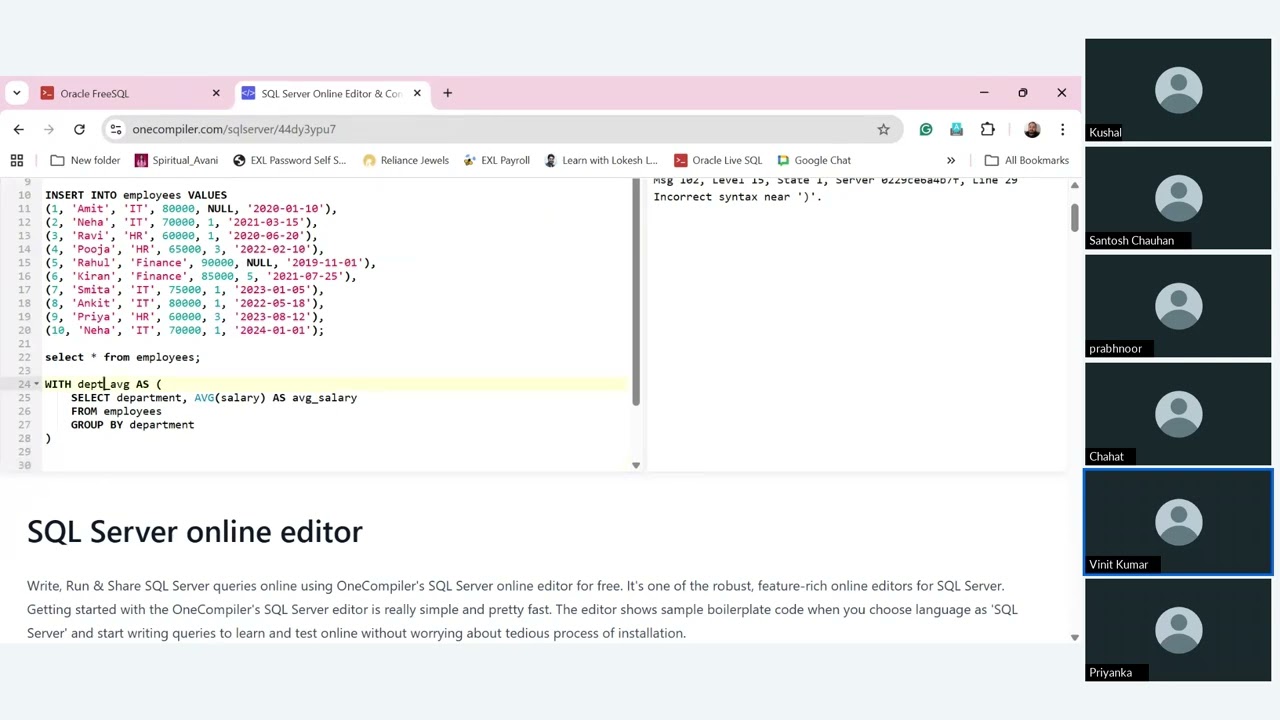Open the All Bookmarks folder
This screenshot has width=1280, height=720.
pos(1027,160)
